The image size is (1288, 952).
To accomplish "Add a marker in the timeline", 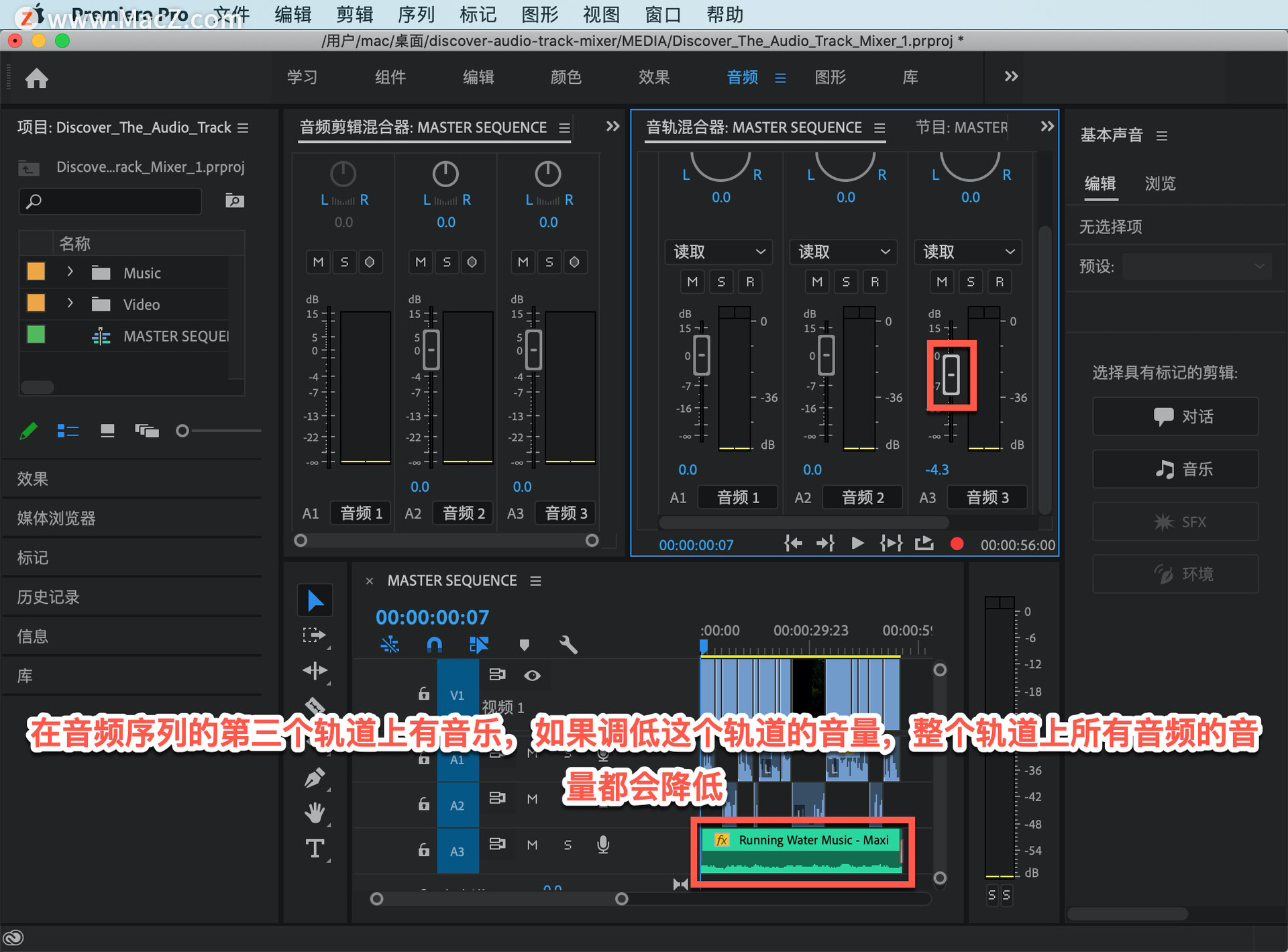I will coord(524,645).
